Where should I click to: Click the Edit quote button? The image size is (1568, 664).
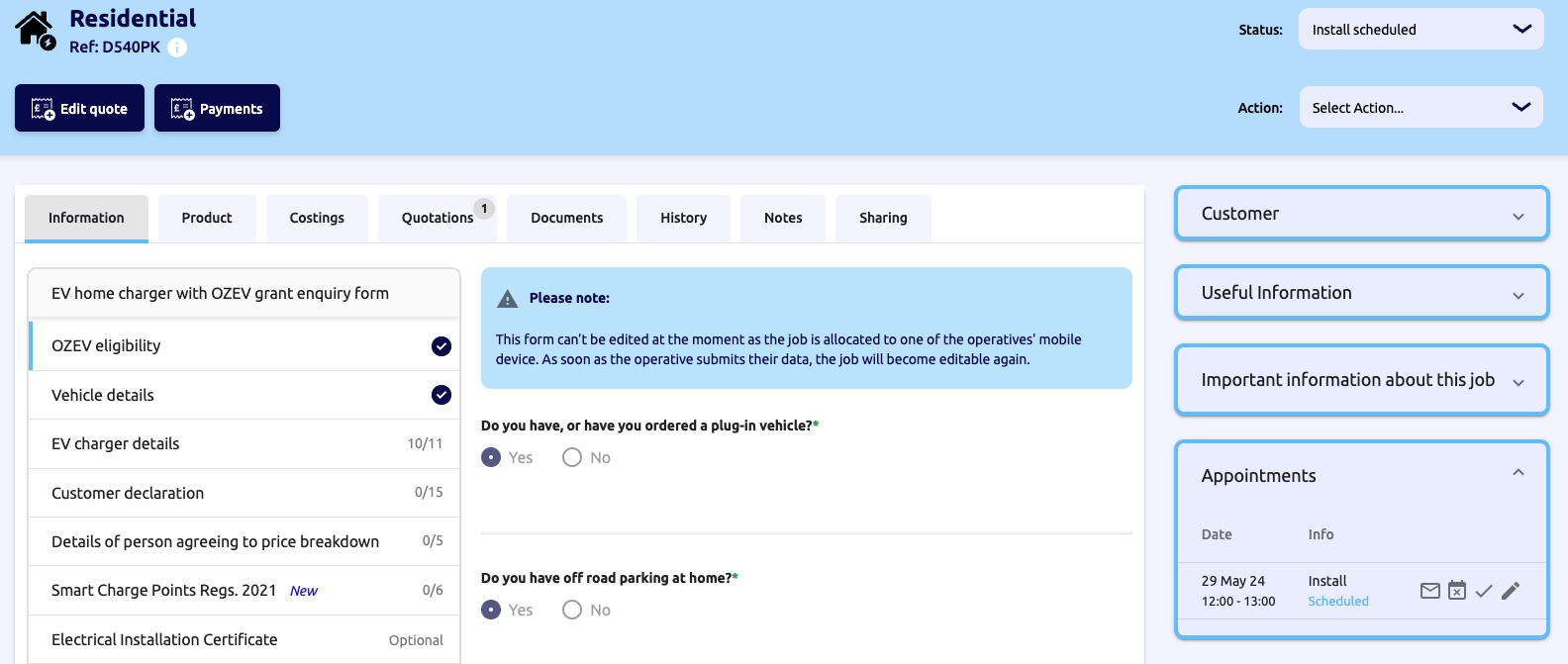(x=79, y=108)
